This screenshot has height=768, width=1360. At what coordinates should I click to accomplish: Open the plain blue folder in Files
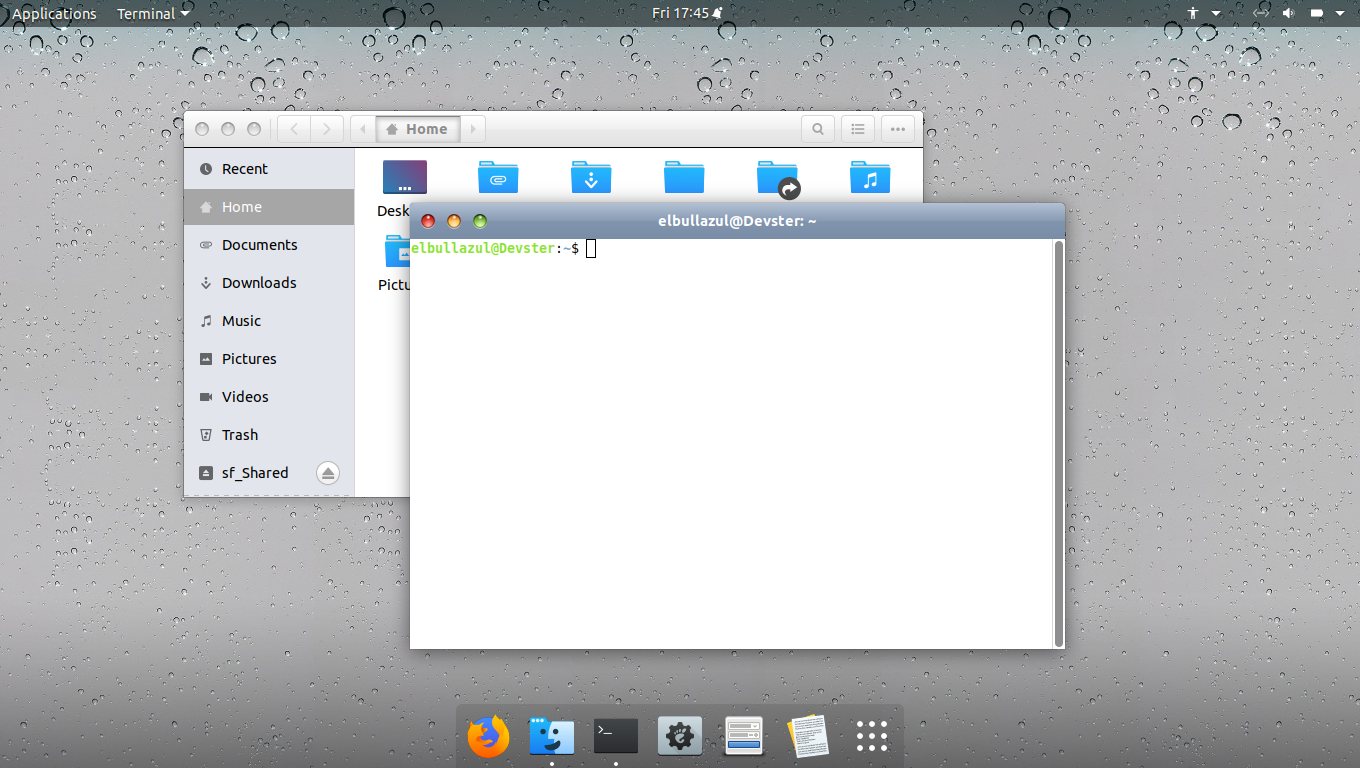pyautogui.click(x=684, y=177)
